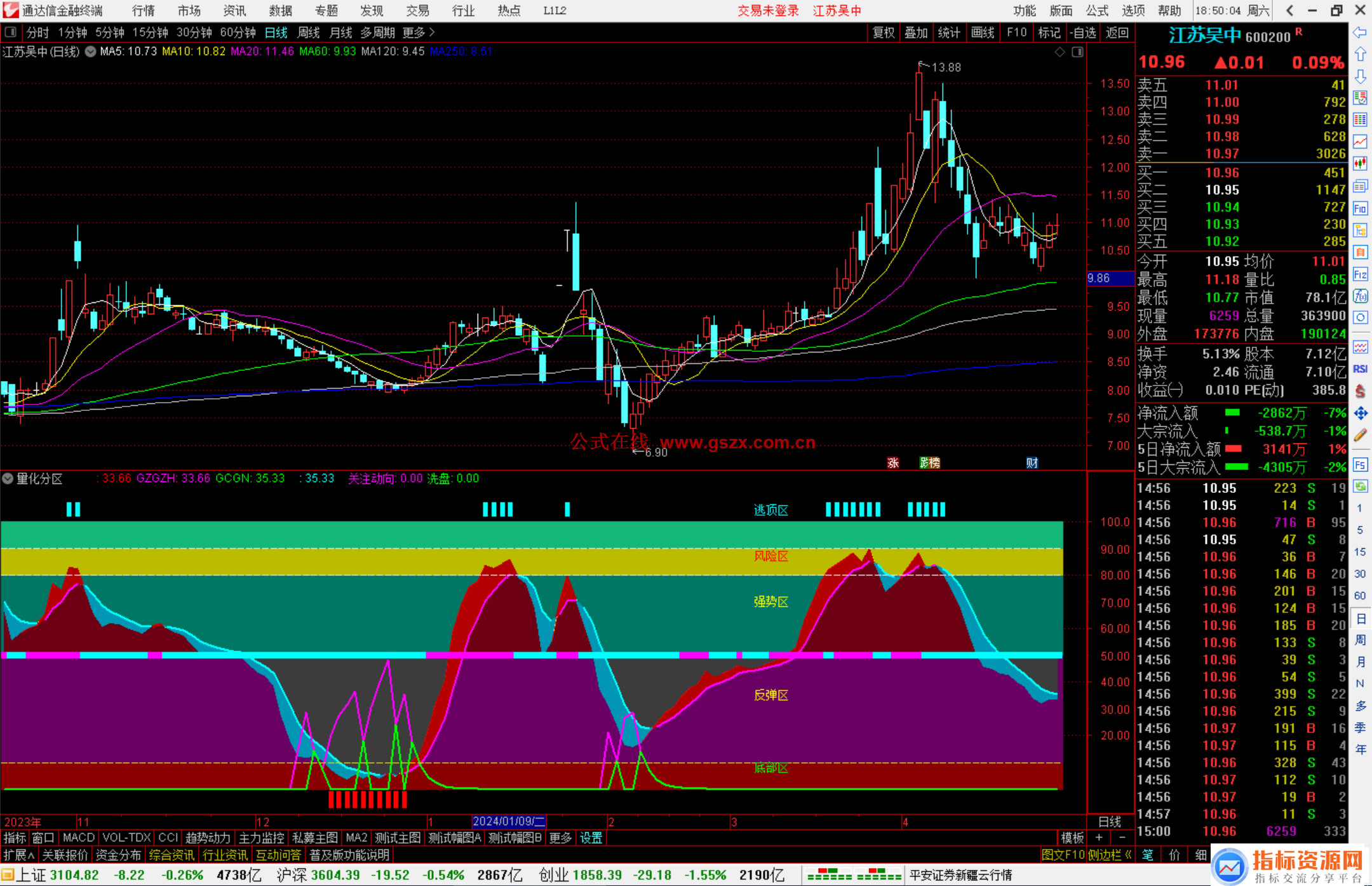Click the up arrow previous stock icon
The height and width of the screenshot is (886, 1372).
pyautogui.click(x=1360, y=54)
